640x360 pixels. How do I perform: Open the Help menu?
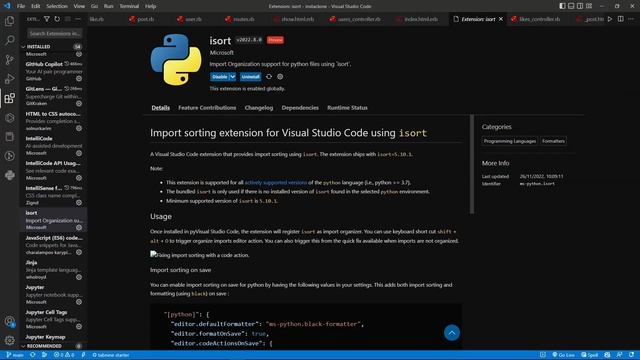coord(151,6)
